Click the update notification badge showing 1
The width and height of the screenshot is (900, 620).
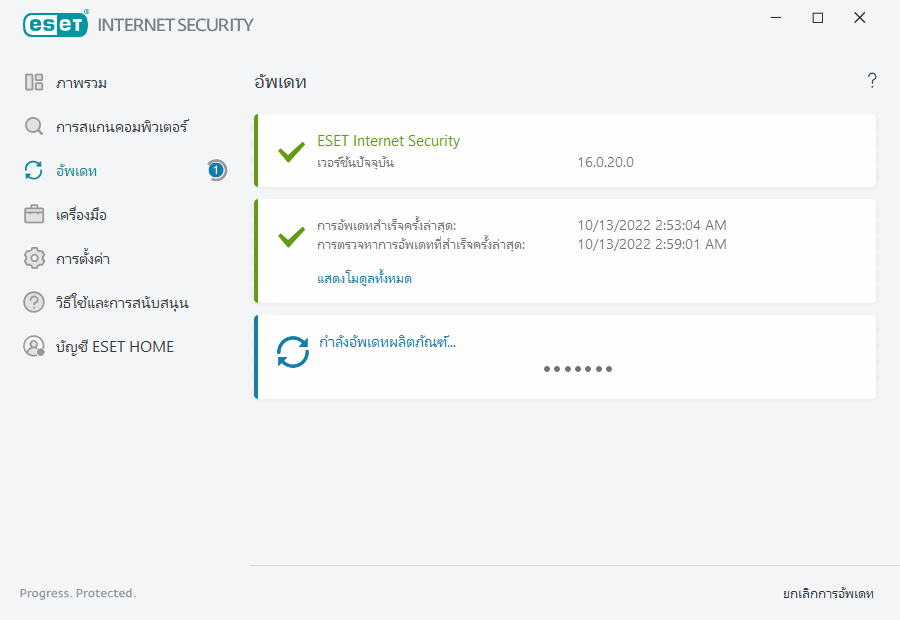pyautogui.click(x=216, y=170)
